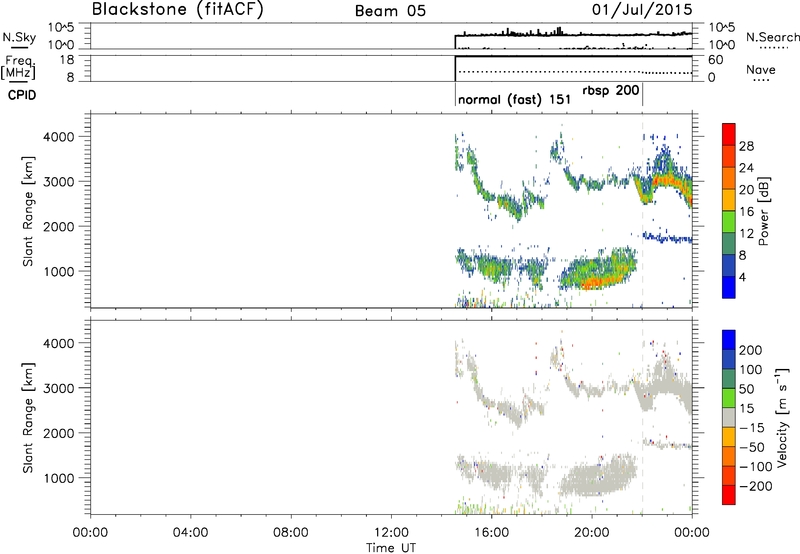Click the "3000" tick in the power panel
The width and height of the screenshot is (800, 554).
click(58, 182)
